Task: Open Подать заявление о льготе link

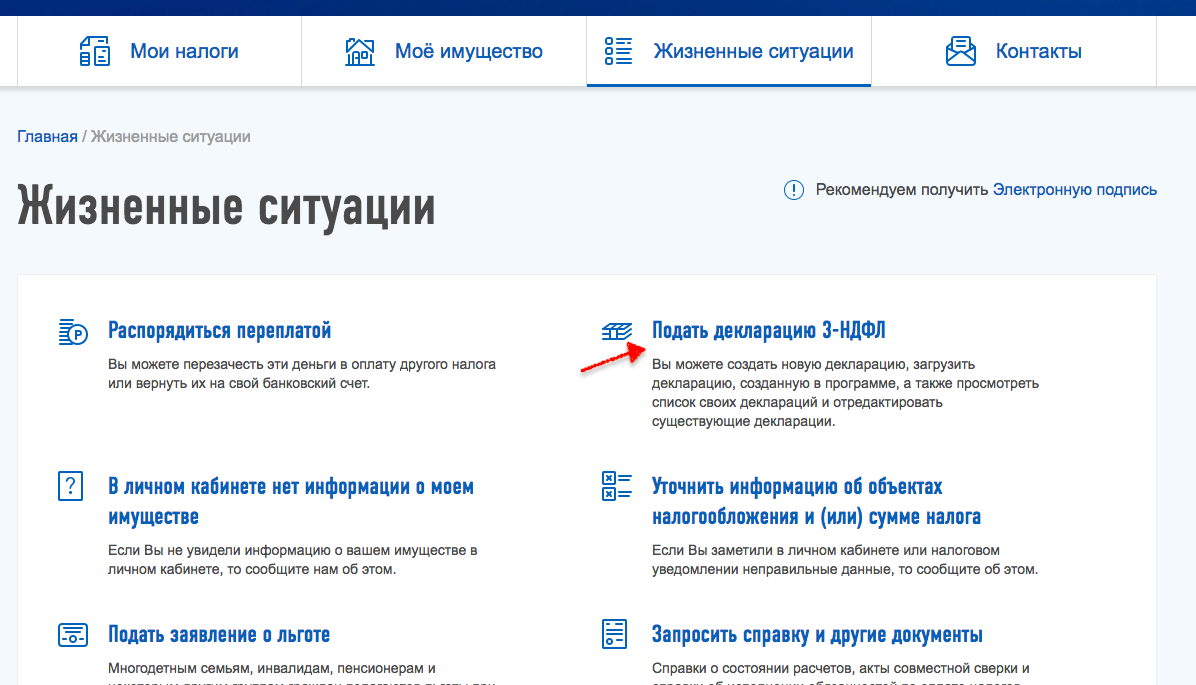Action: tap(218, 634)
